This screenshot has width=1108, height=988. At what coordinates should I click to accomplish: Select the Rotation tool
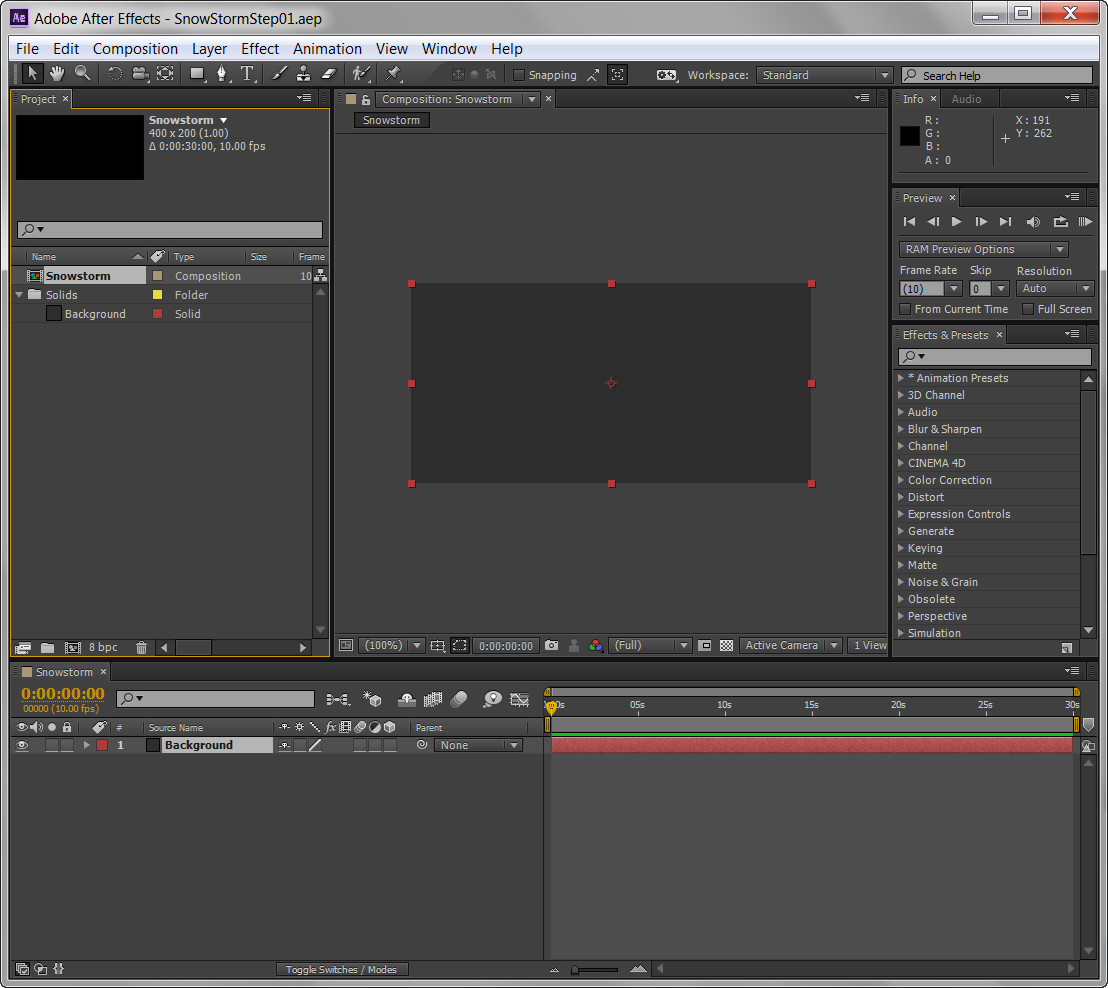pos(114,73)
